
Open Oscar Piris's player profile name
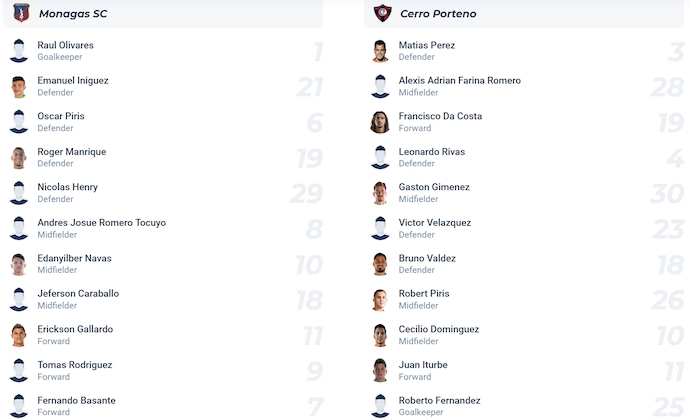pos(62,116)
